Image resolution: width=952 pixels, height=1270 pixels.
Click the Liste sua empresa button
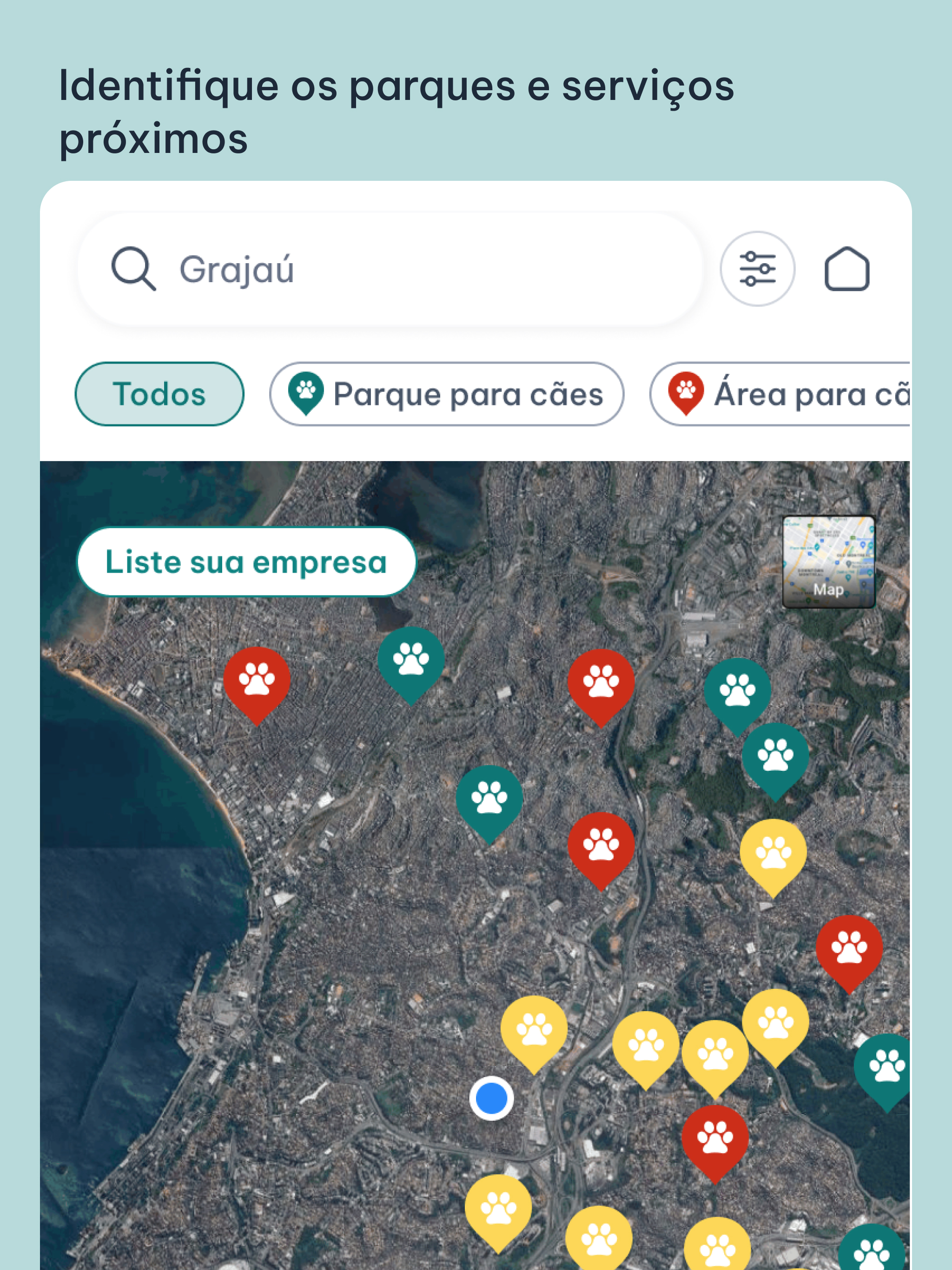[246, 562]
